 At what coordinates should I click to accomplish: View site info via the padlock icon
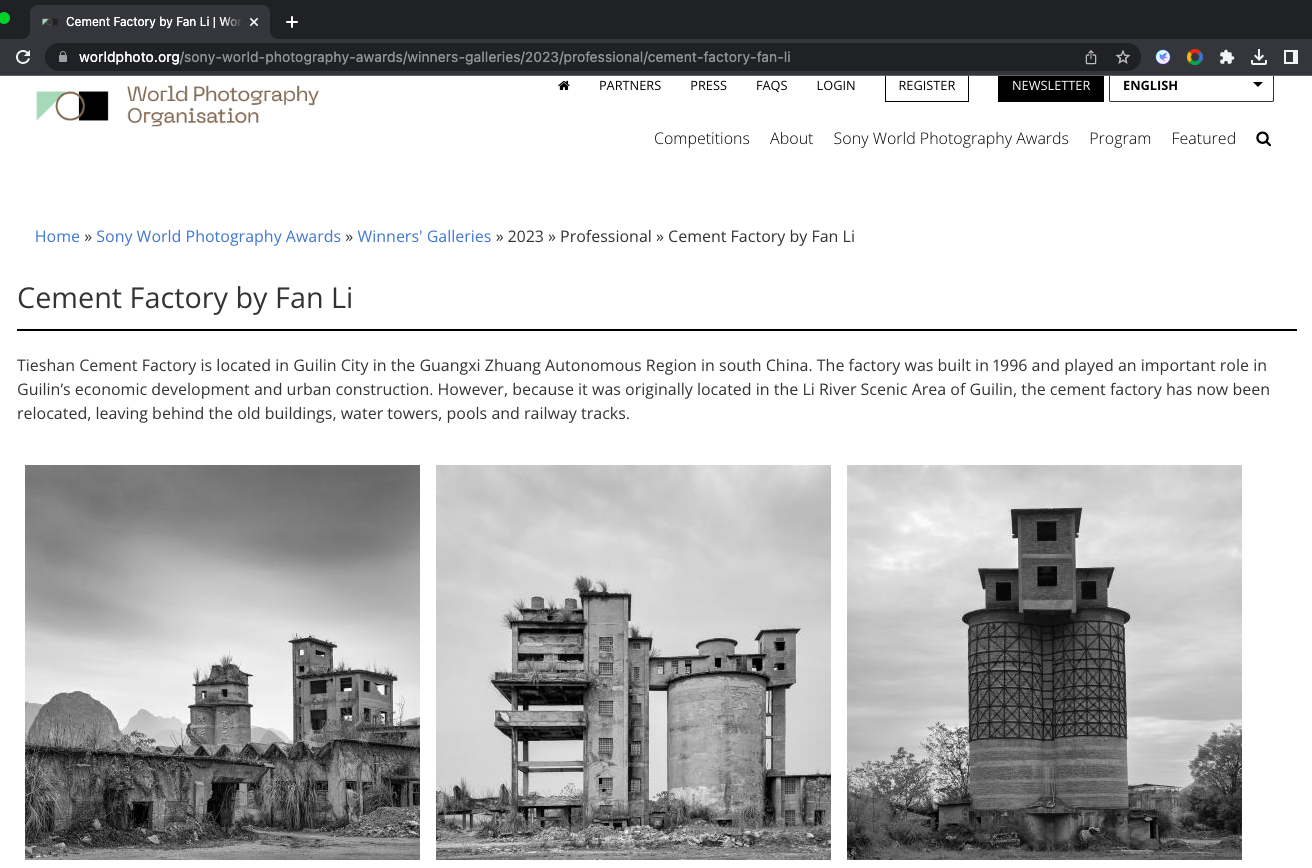[x=63, y=57]
